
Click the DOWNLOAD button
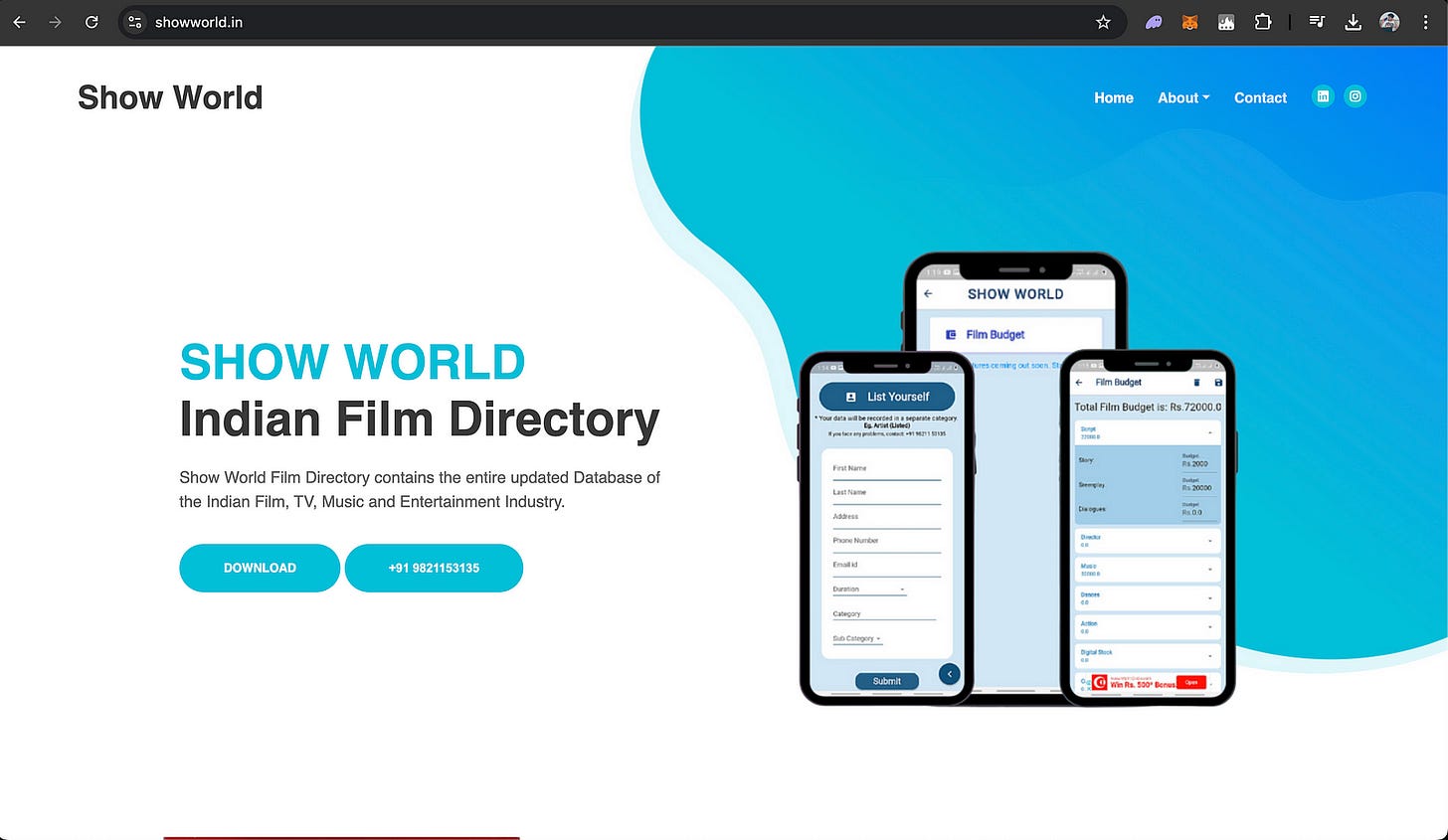tap(260, 568)
